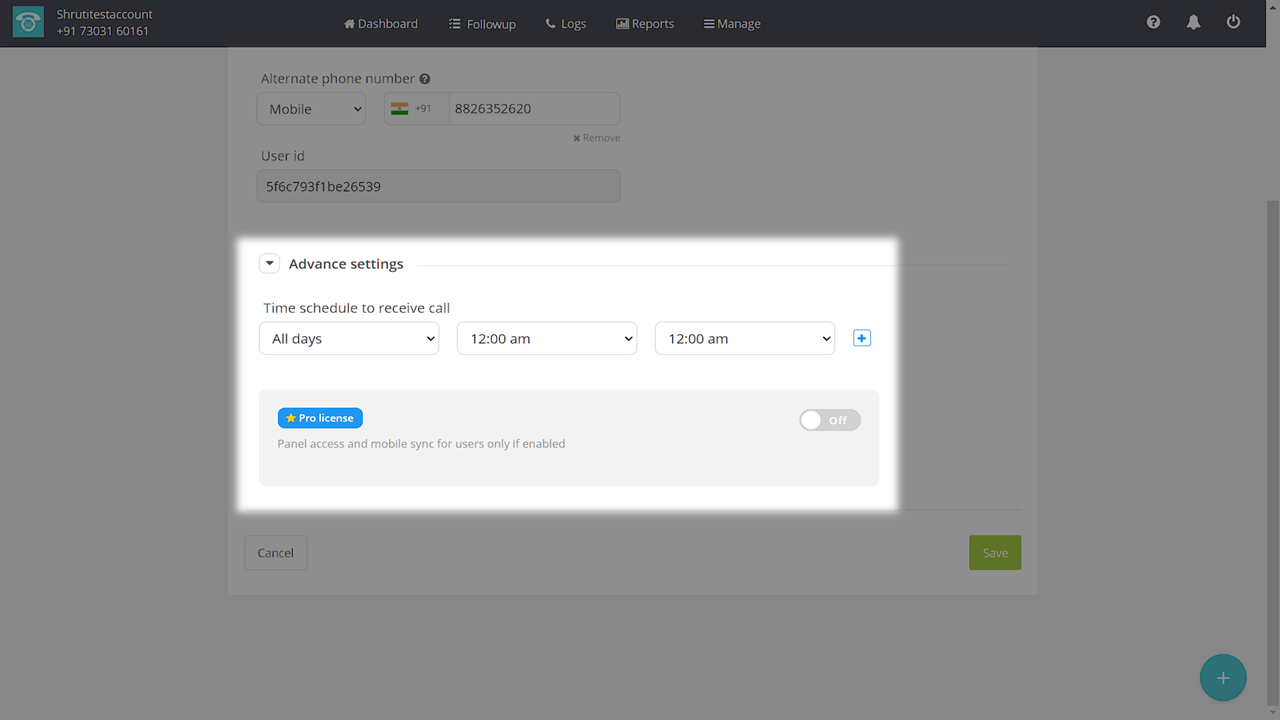
Task: Open notifications bell icon
Action: pos(1193,22)
